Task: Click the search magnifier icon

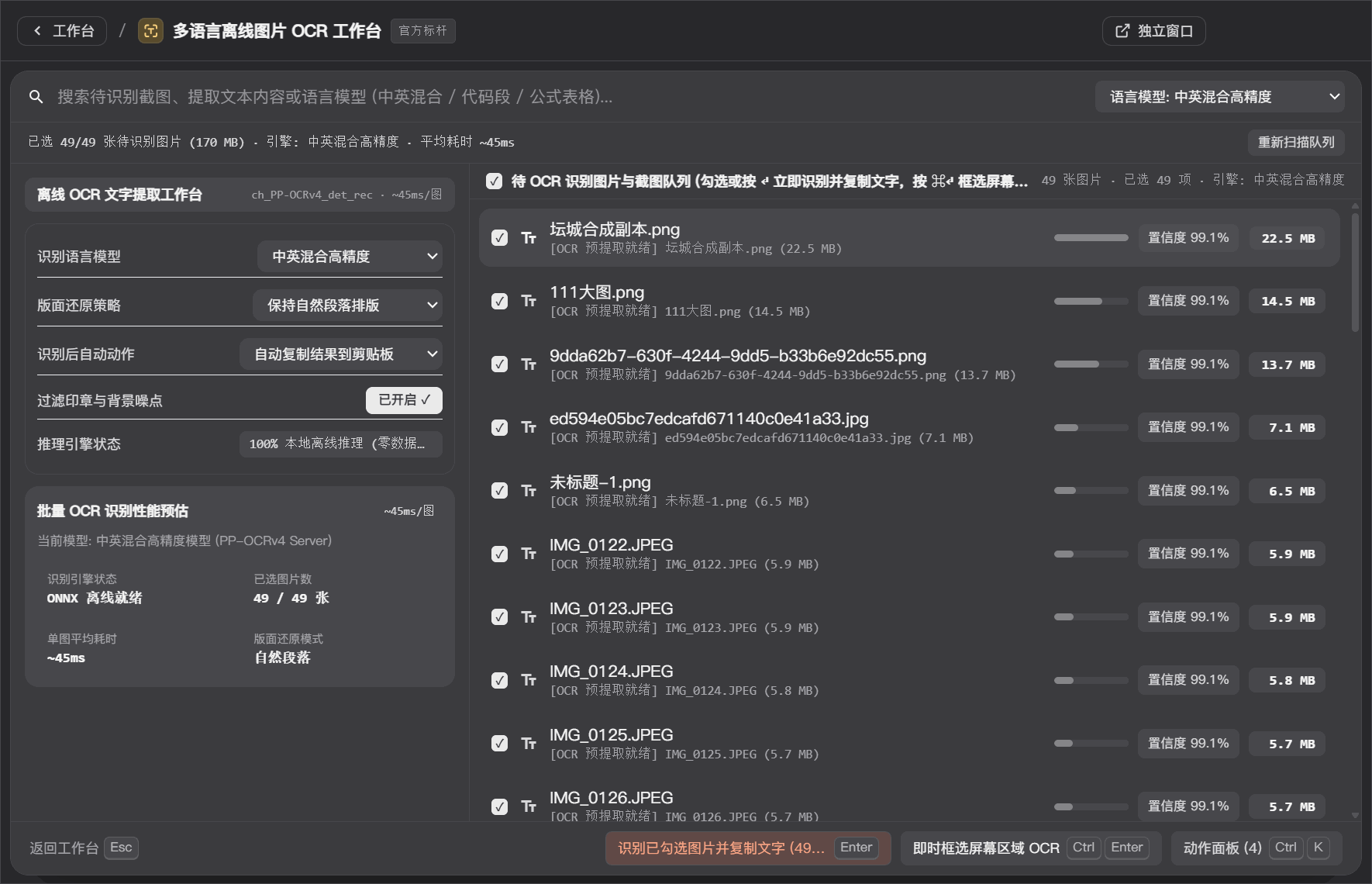Action: tap(36, 97)
